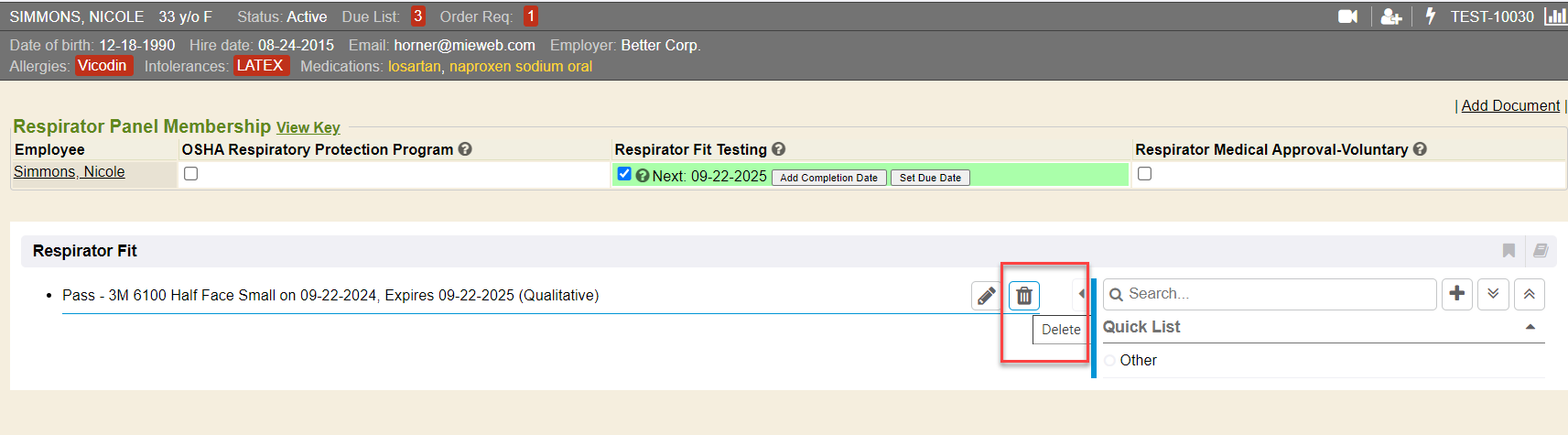Click help icon beside Respirator Fit Testing
1568x435 pixels.
pyautogui.click(x=779, y=149)
